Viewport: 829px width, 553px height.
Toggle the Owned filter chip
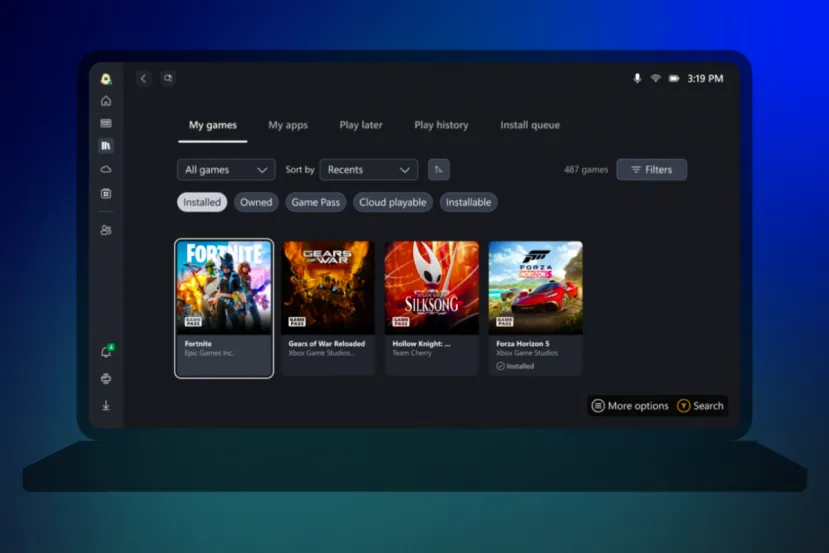256,202
